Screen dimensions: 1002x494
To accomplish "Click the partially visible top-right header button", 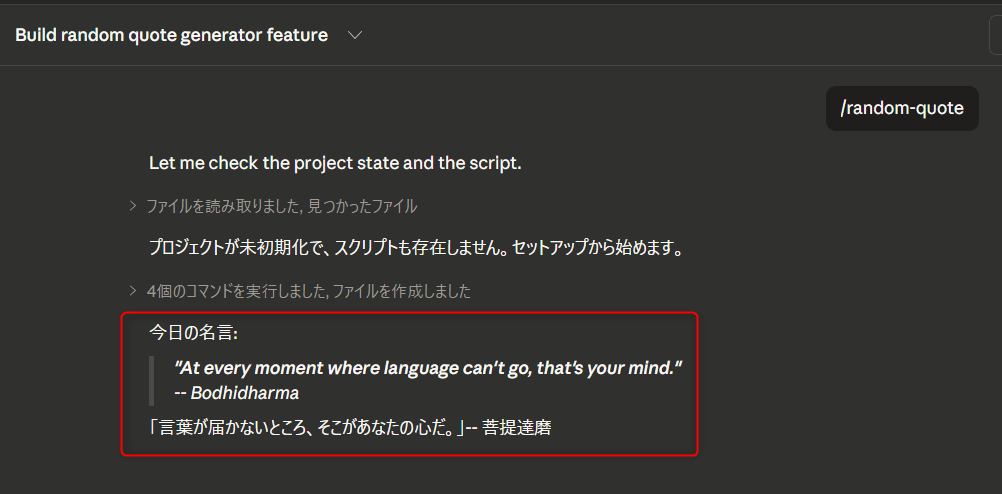I will [995, 36].
